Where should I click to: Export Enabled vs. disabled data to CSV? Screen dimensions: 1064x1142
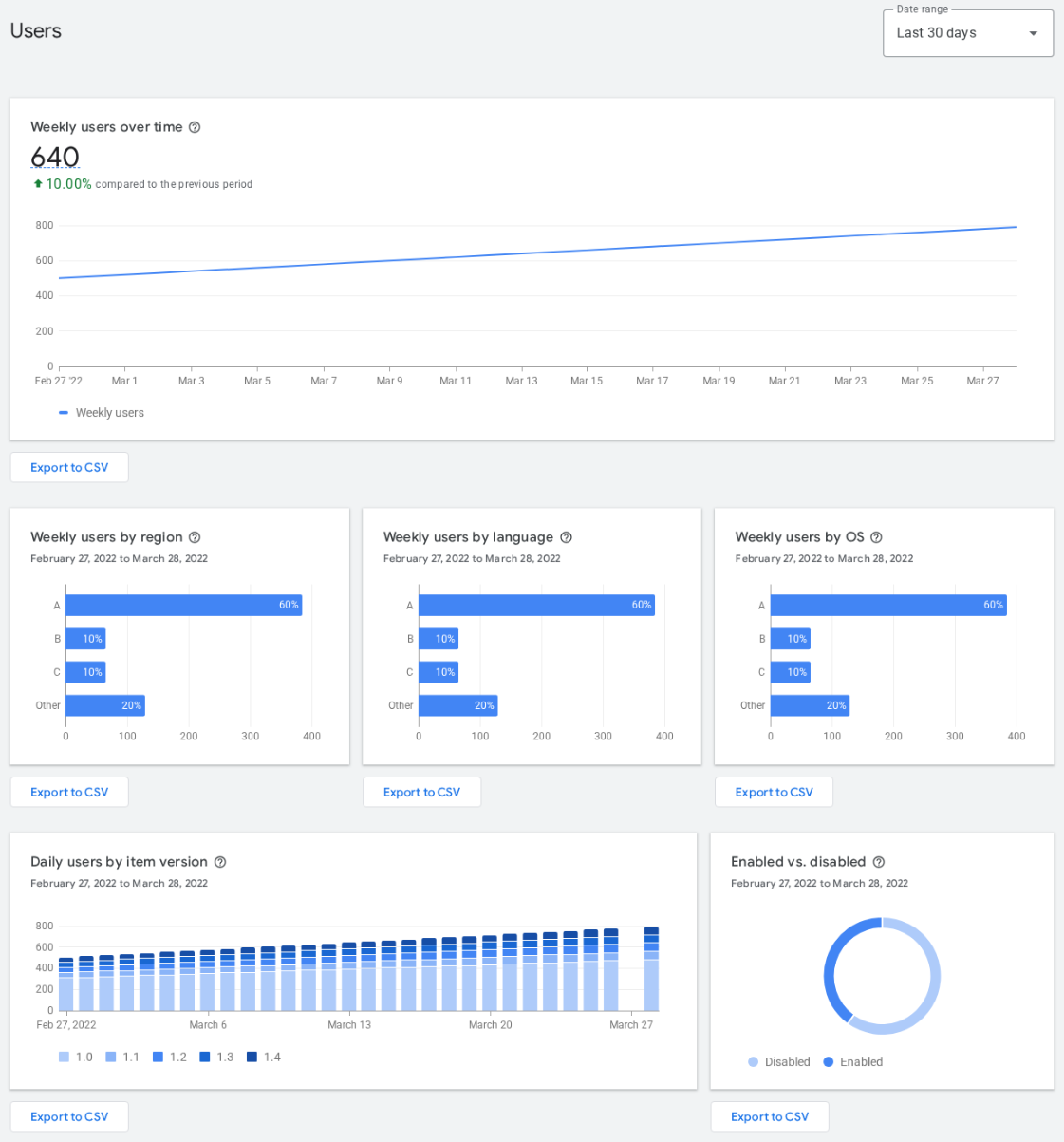click(770, 1116)
